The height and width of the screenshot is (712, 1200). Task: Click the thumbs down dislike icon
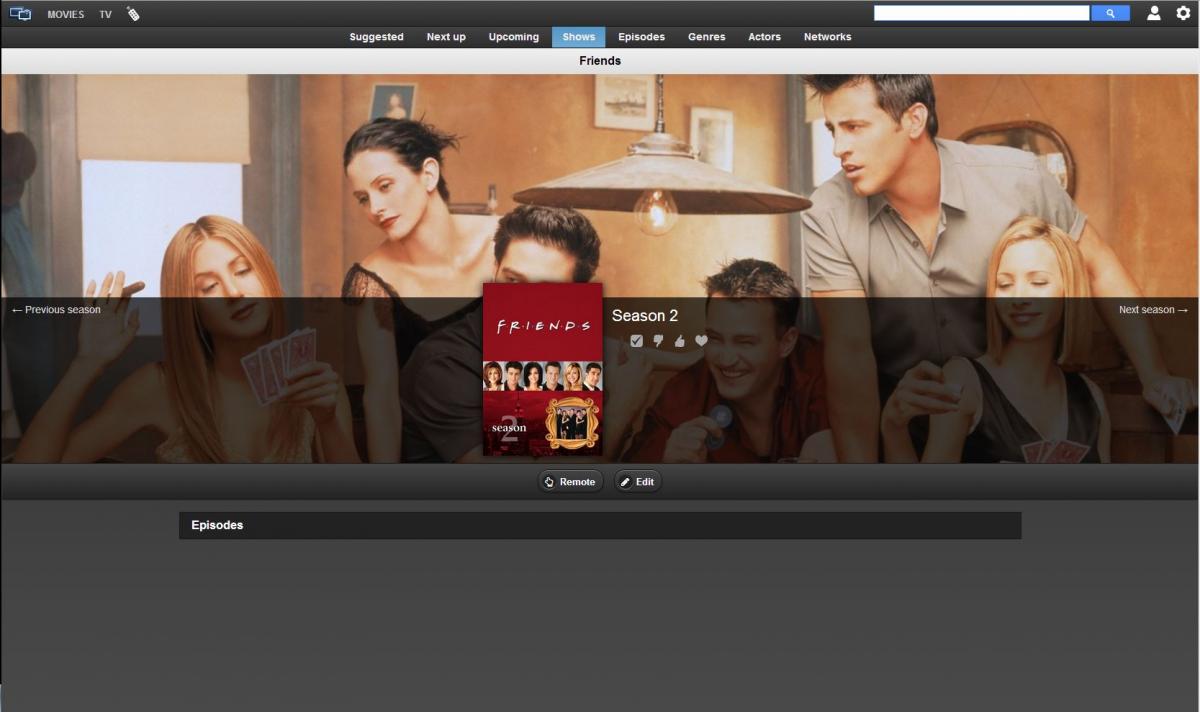pos(658,341)
